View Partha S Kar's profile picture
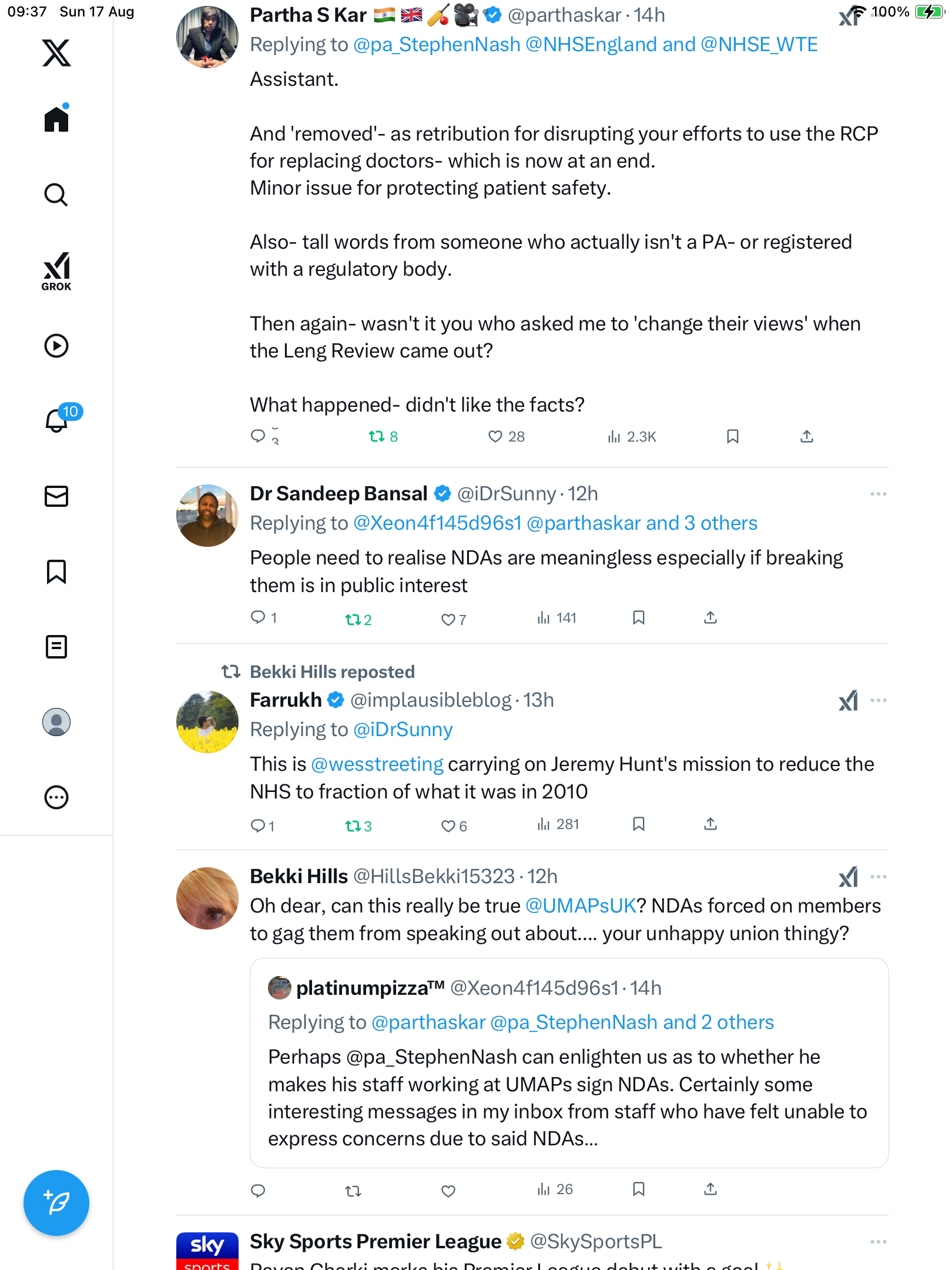The image size is (952, 1270). pos(207,37)
